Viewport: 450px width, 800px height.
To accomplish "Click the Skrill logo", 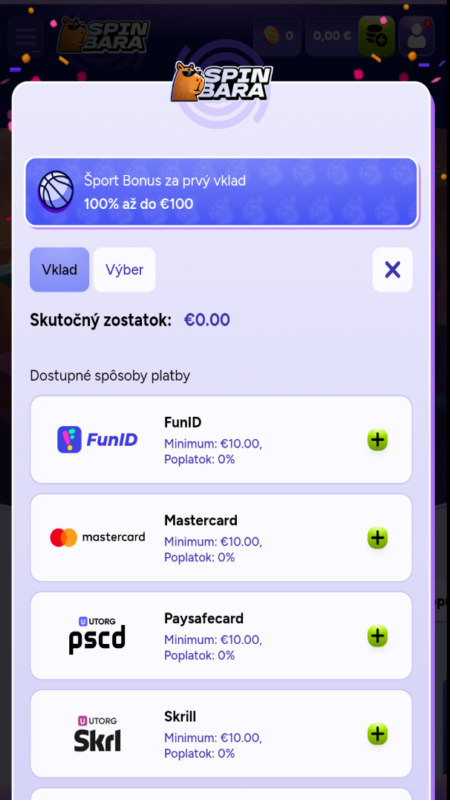I will [97, 734].
